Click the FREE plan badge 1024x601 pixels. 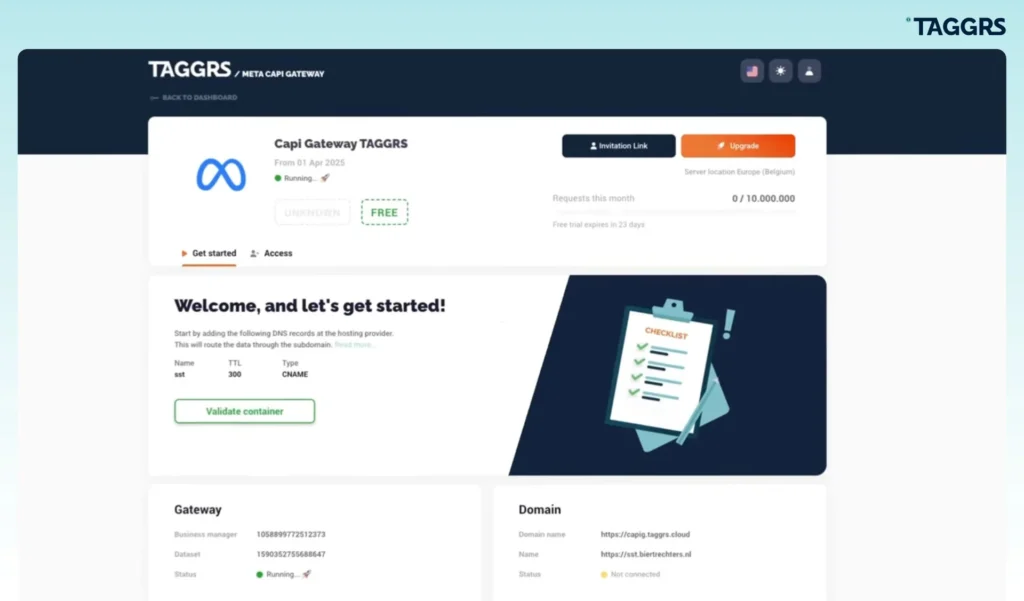[384, 212]
